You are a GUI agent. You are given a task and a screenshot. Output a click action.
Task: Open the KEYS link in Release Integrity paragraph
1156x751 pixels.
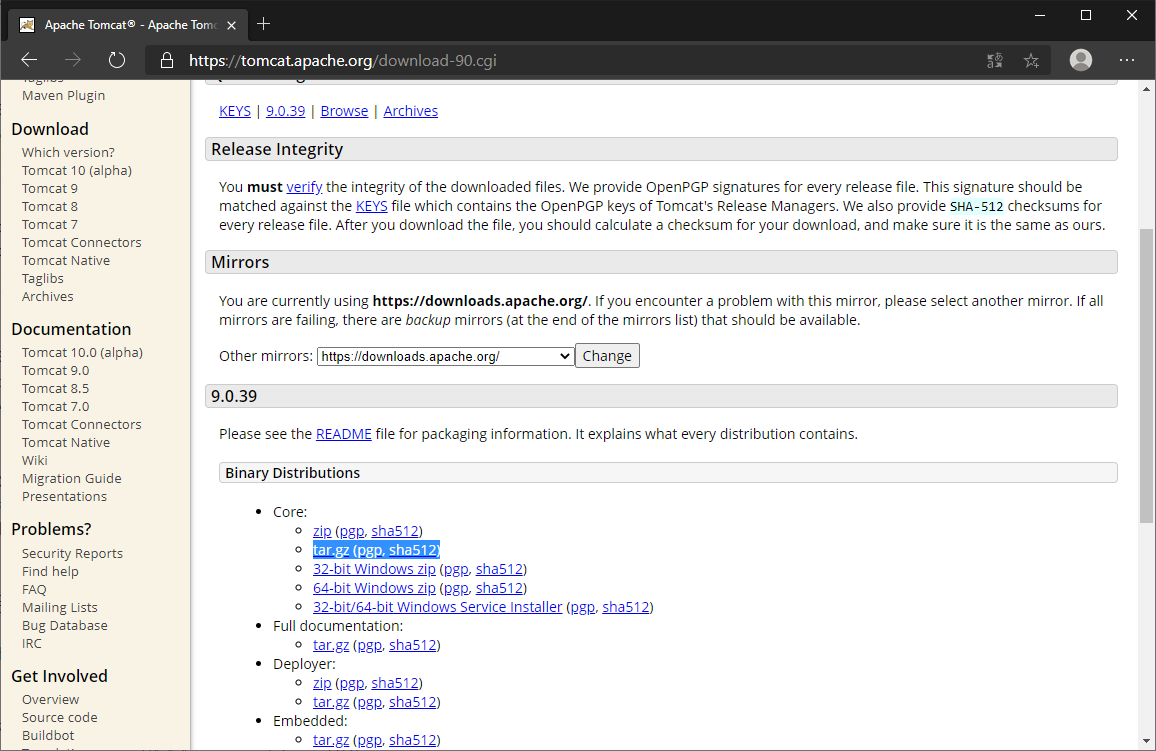pyautogui.click(x=372, y=206)
